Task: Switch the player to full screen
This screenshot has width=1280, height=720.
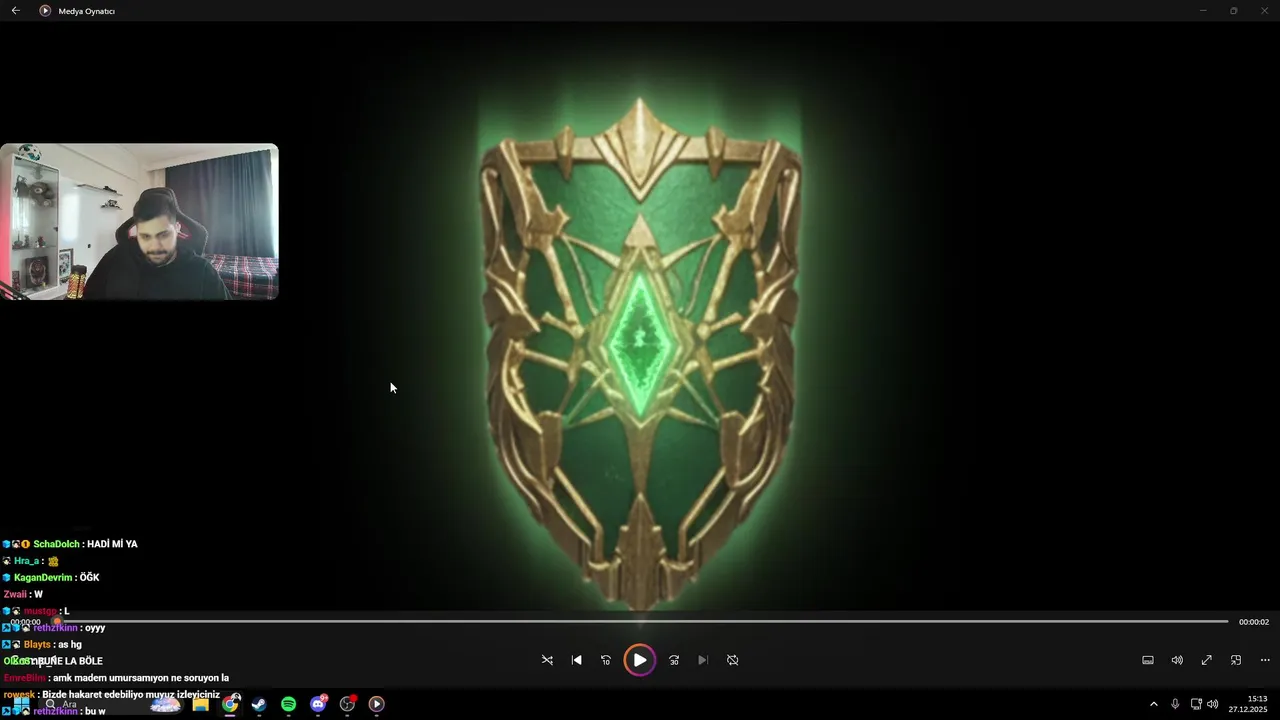Action: (x=1207, y=660)
